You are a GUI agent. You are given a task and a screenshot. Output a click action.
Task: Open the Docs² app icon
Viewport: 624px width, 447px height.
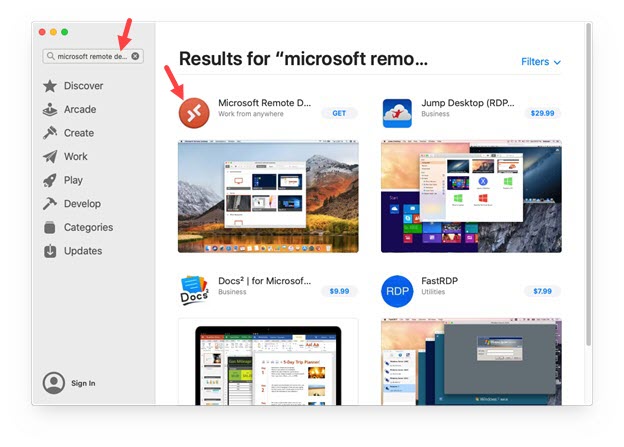[194, 290]
